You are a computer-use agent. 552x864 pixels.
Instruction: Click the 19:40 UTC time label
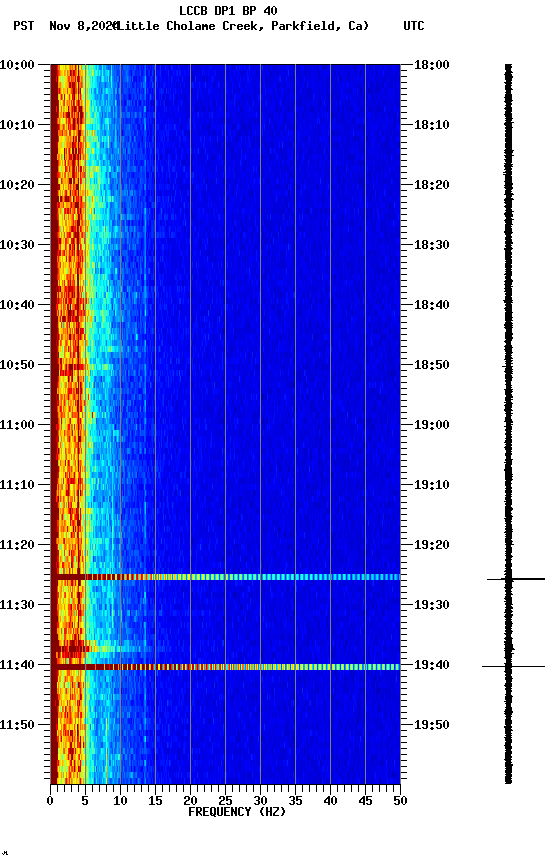431,666
